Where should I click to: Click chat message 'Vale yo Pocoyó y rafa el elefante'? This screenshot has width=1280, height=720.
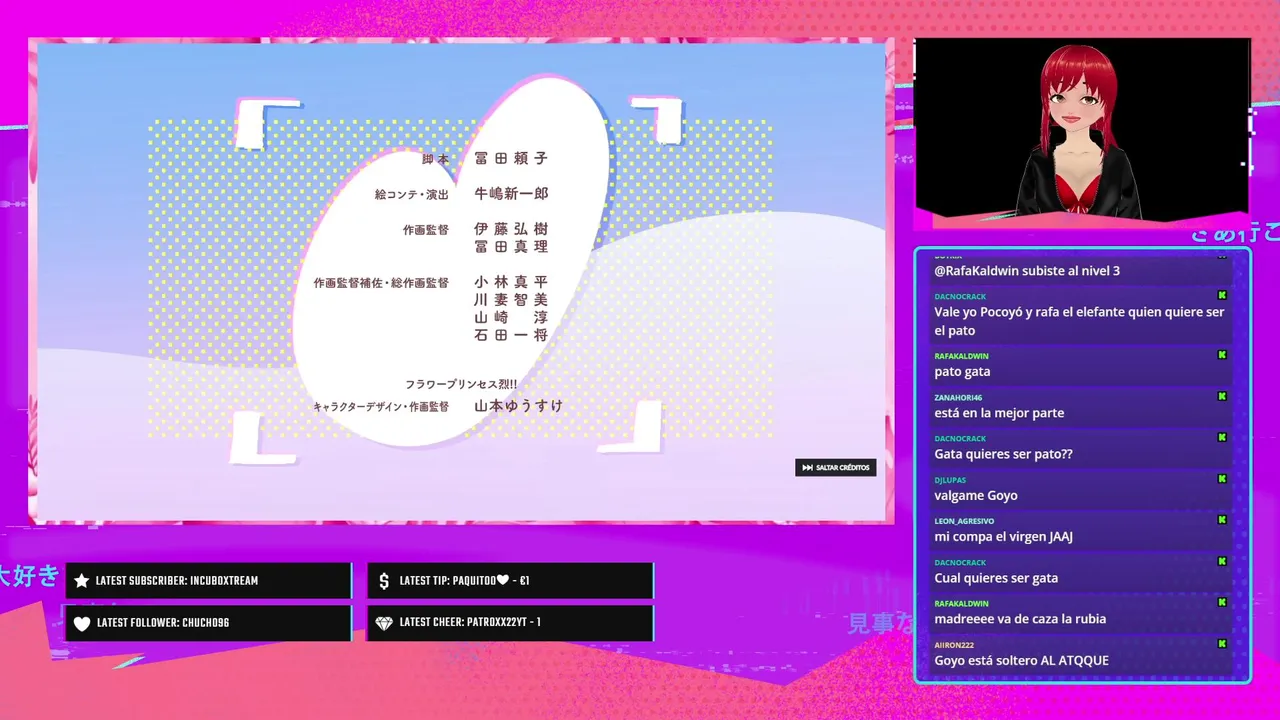(1079, 321)
